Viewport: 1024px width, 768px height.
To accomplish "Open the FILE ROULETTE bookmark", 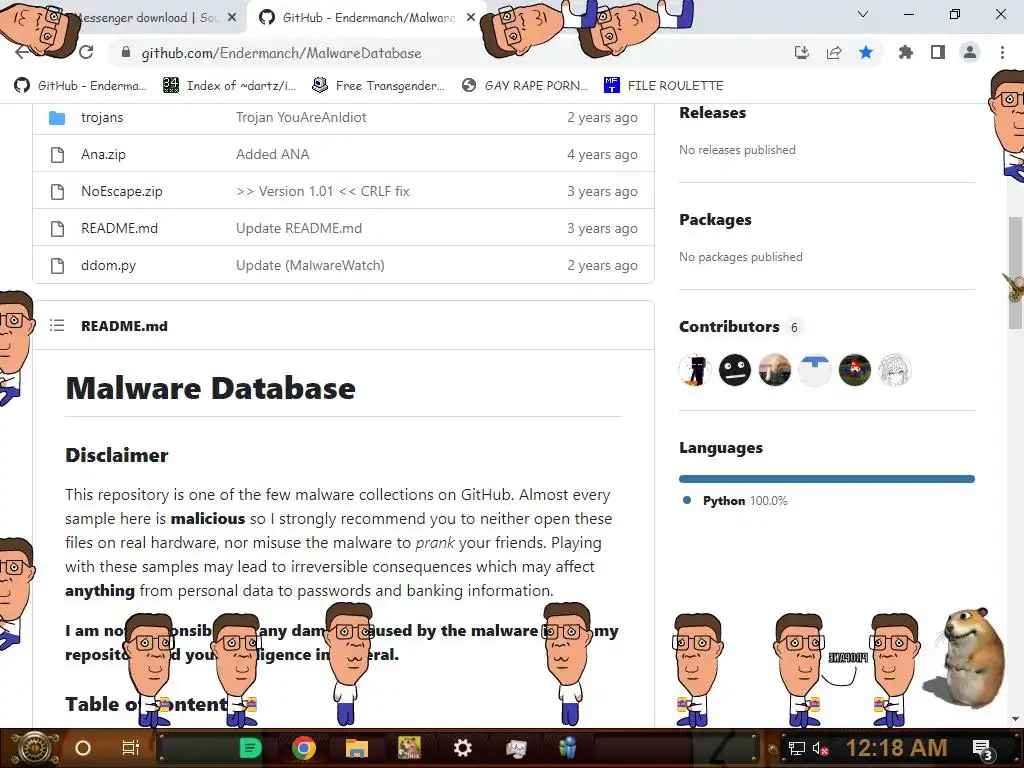I will [664, 86].
